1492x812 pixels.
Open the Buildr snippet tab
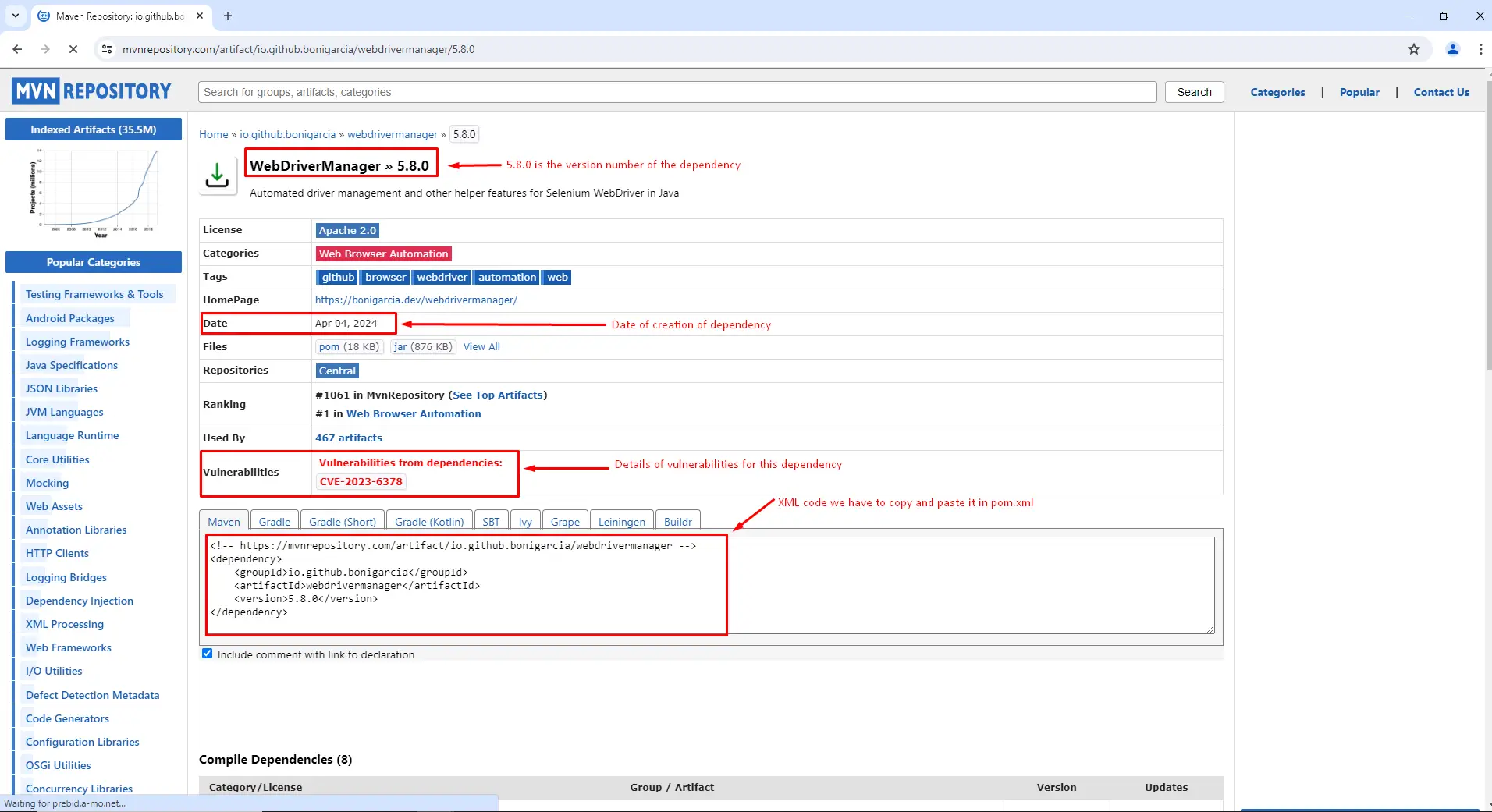(x=678, y=522)
